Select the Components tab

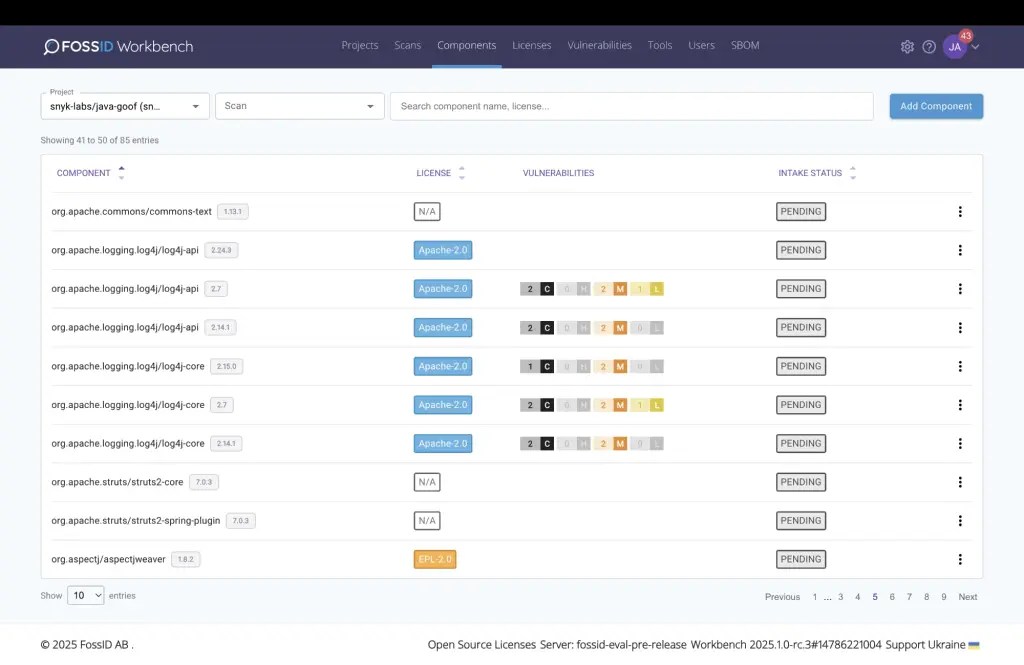[466, 45]
